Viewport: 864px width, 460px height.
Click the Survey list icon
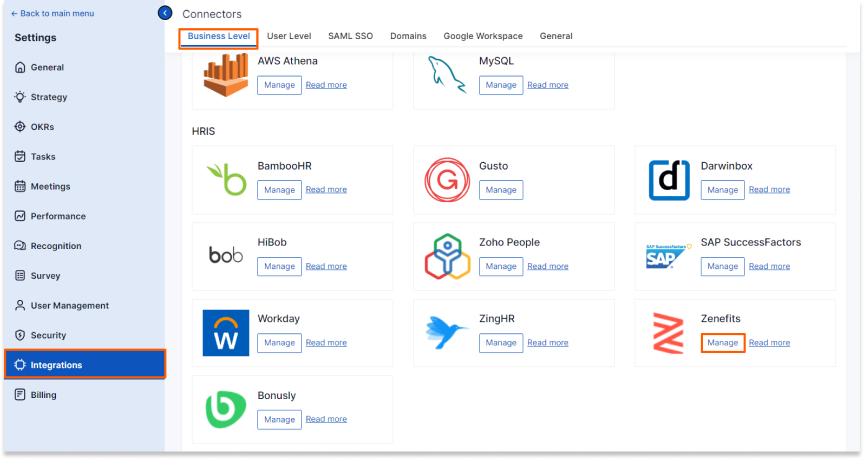click(x=20, y=275)
